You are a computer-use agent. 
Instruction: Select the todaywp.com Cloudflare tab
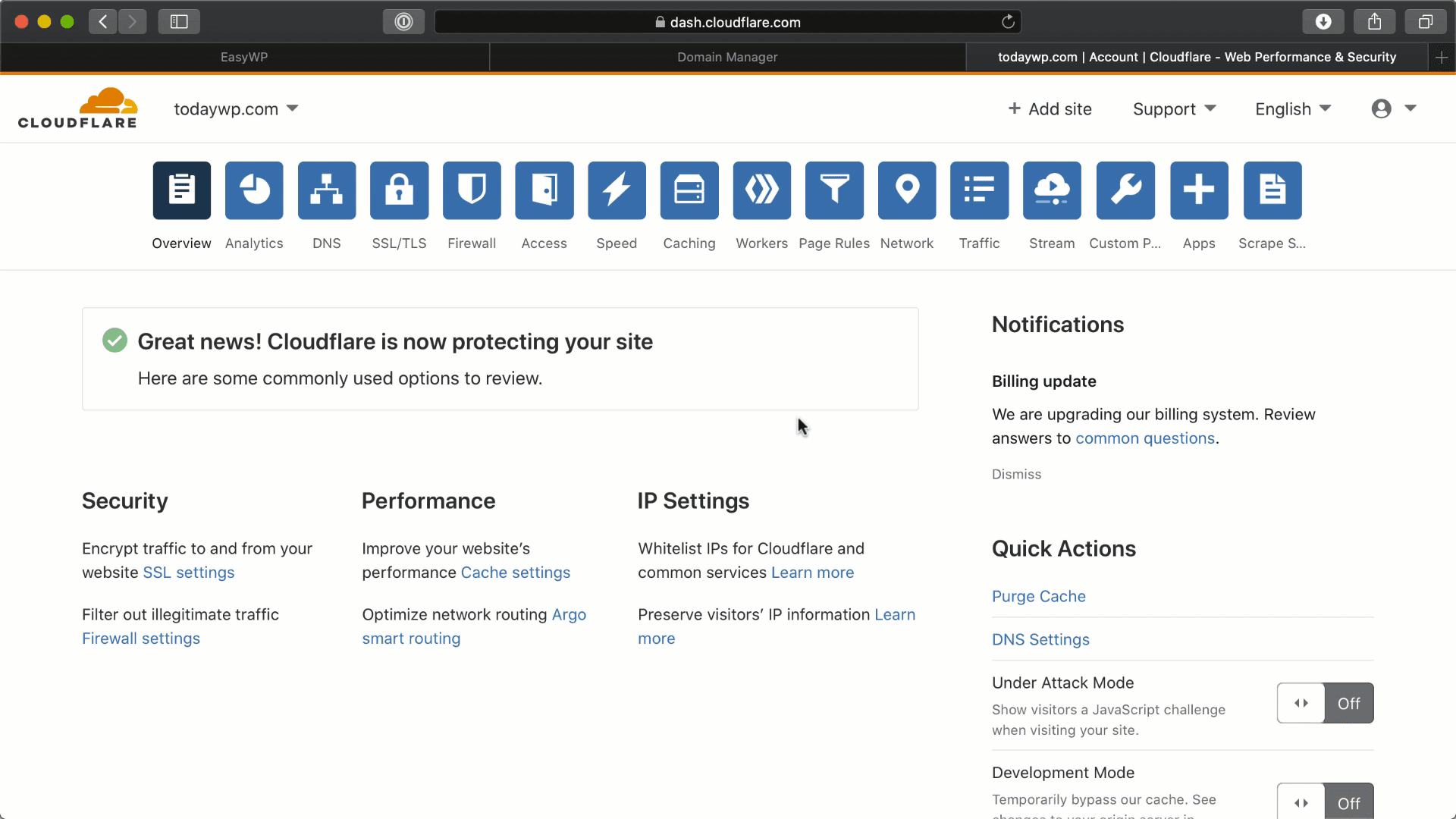(1197, 57)
